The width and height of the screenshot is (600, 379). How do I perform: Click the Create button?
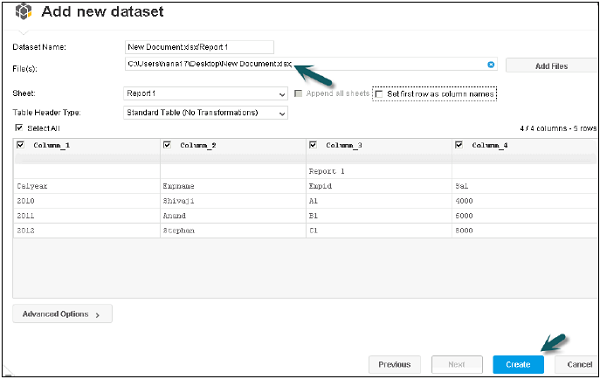[518, 364]
